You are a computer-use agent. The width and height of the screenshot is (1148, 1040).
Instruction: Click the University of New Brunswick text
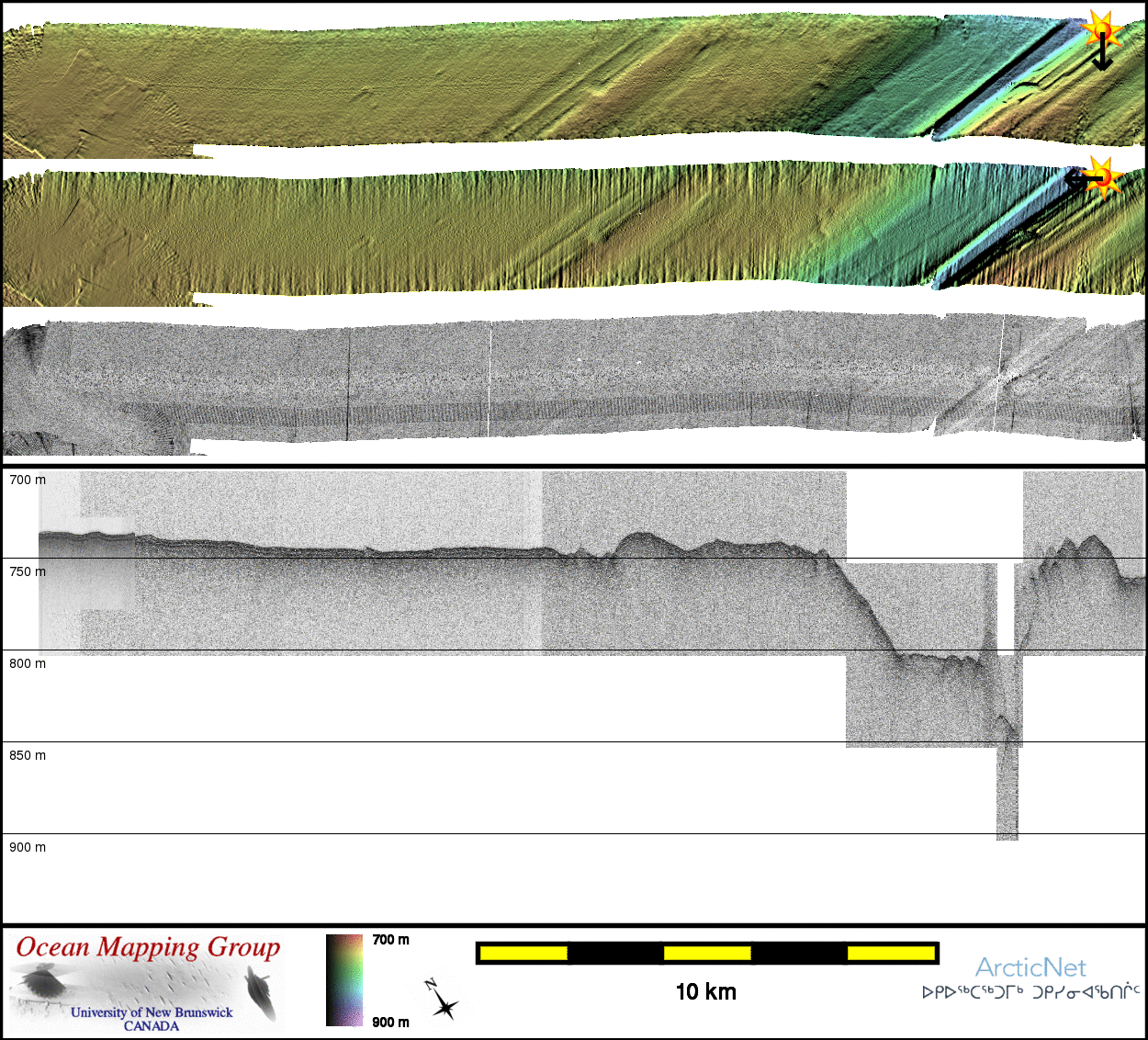tap(152, 1012)
